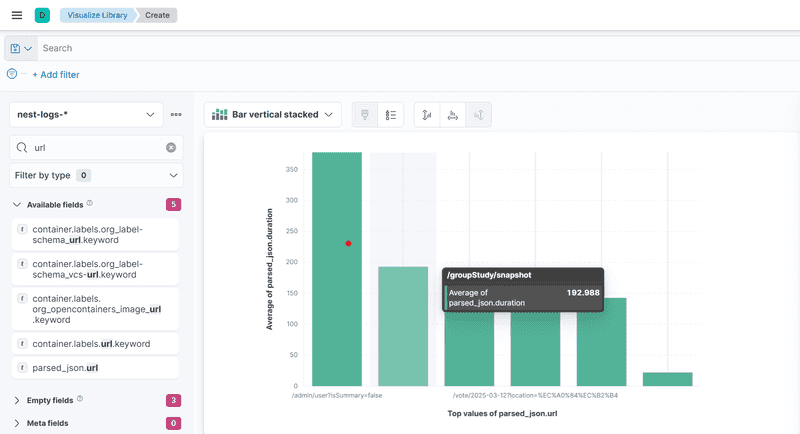Viewport: 800px width, 434px height.
Task: Click the tooltip value 192.988
Action: pos(583,293)
